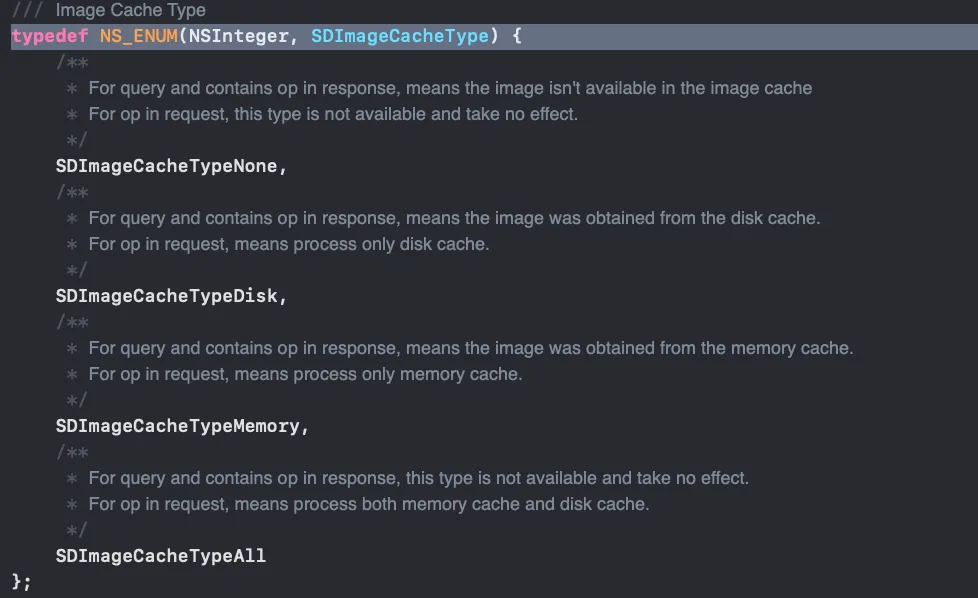Viewport: 978px width, 598px height.
Task: Click the Image Cache Type comment header
Action: click(x=130, y=10)
